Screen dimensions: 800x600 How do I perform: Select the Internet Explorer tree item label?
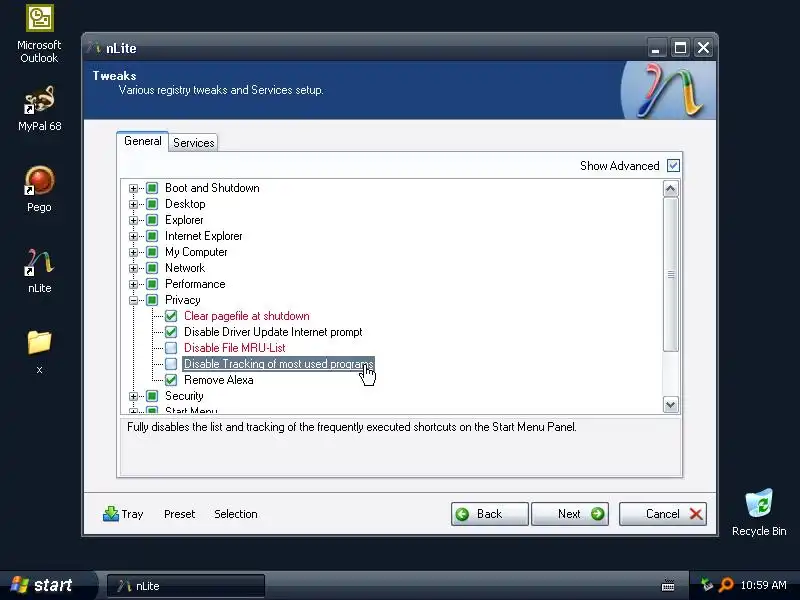click(204, 236)
